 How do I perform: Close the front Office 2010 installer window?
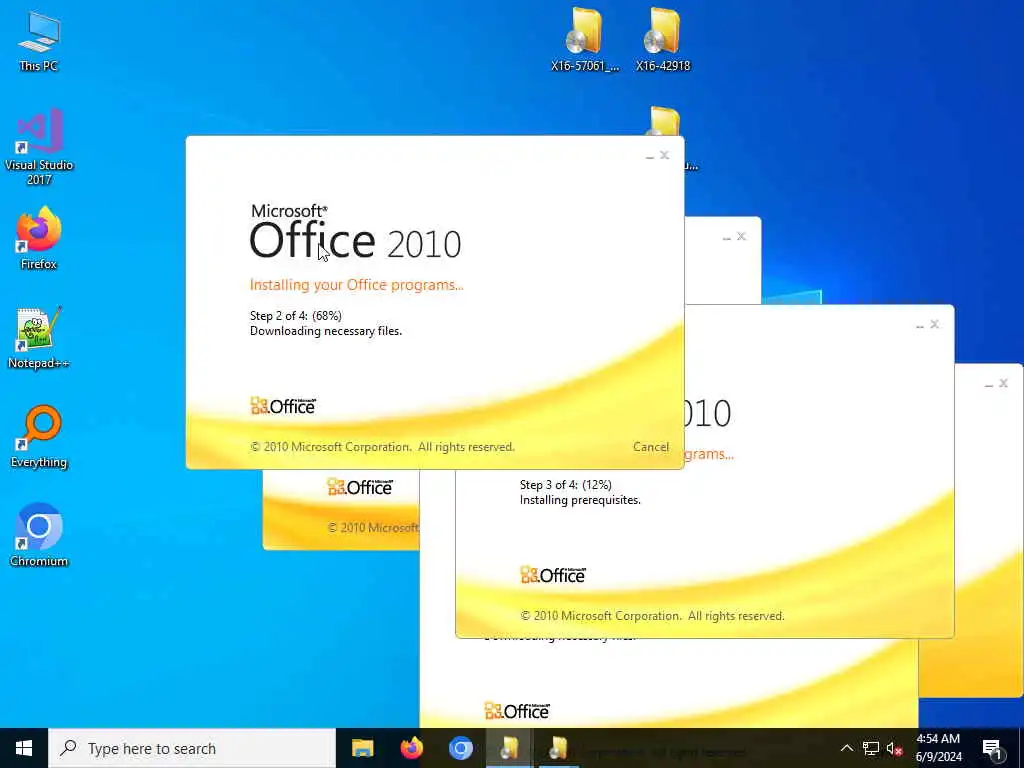(x=664, y=155)
